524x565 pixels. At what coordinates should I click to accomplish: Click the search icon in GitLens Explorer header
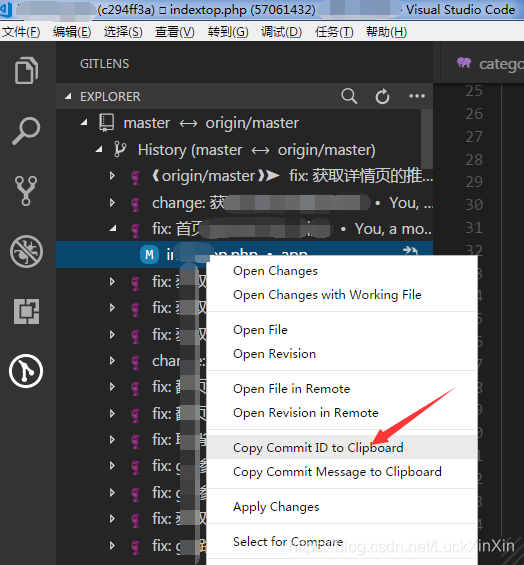coord(349,96)
